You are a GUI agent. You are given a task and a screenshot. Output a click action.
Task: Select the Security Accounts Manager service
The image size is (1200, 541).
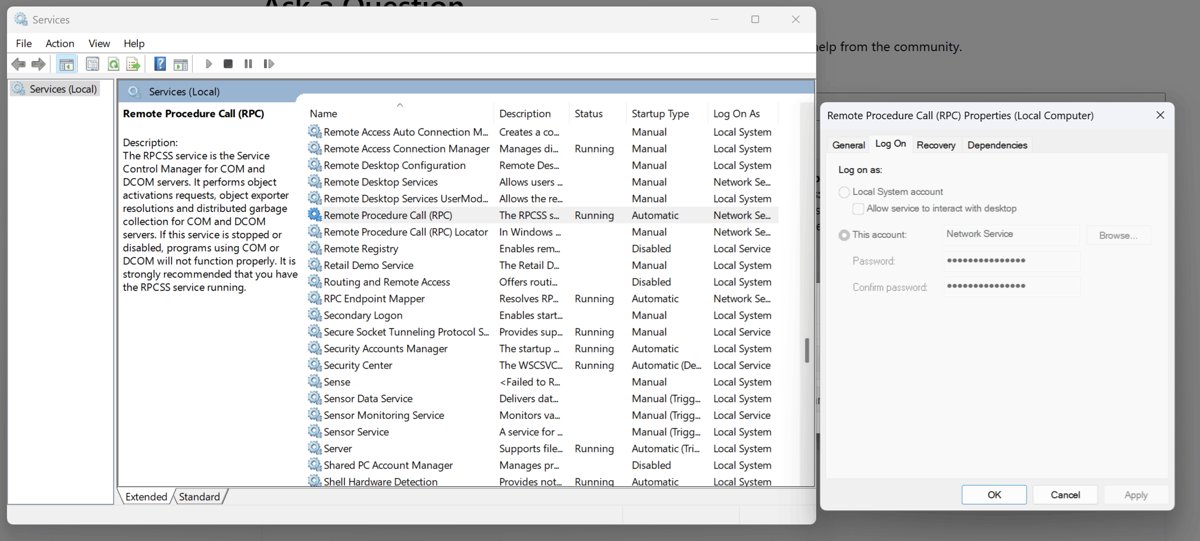click(542, 348)
